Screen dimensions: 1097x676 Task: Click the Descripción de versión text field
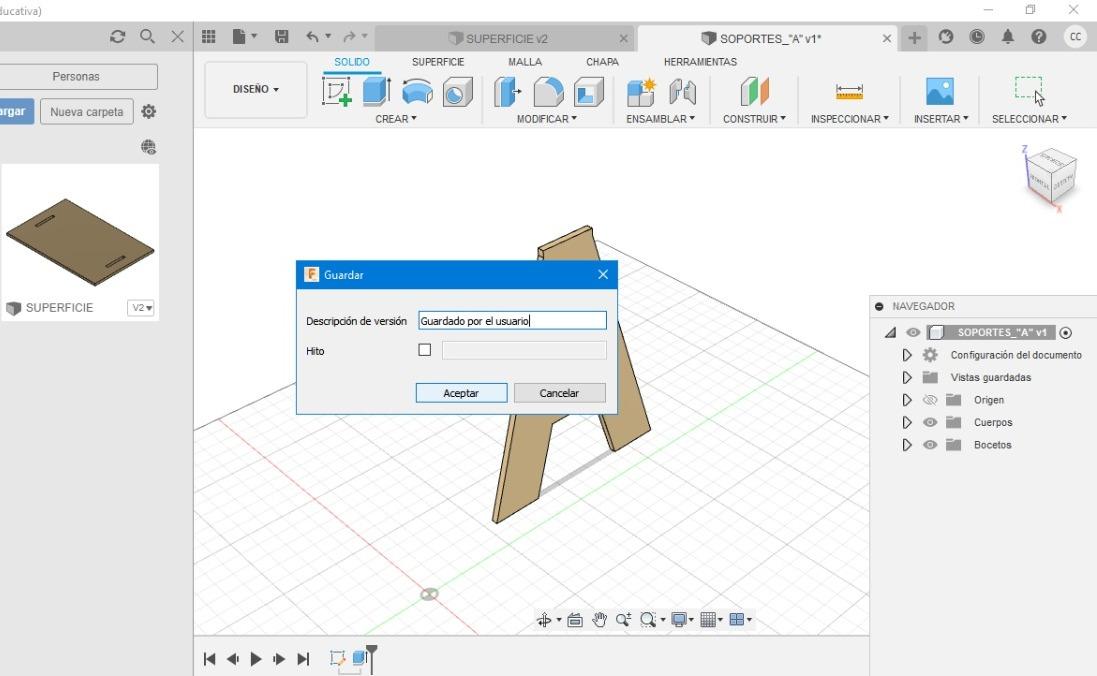pyautogui.click(x=512, y=321)
